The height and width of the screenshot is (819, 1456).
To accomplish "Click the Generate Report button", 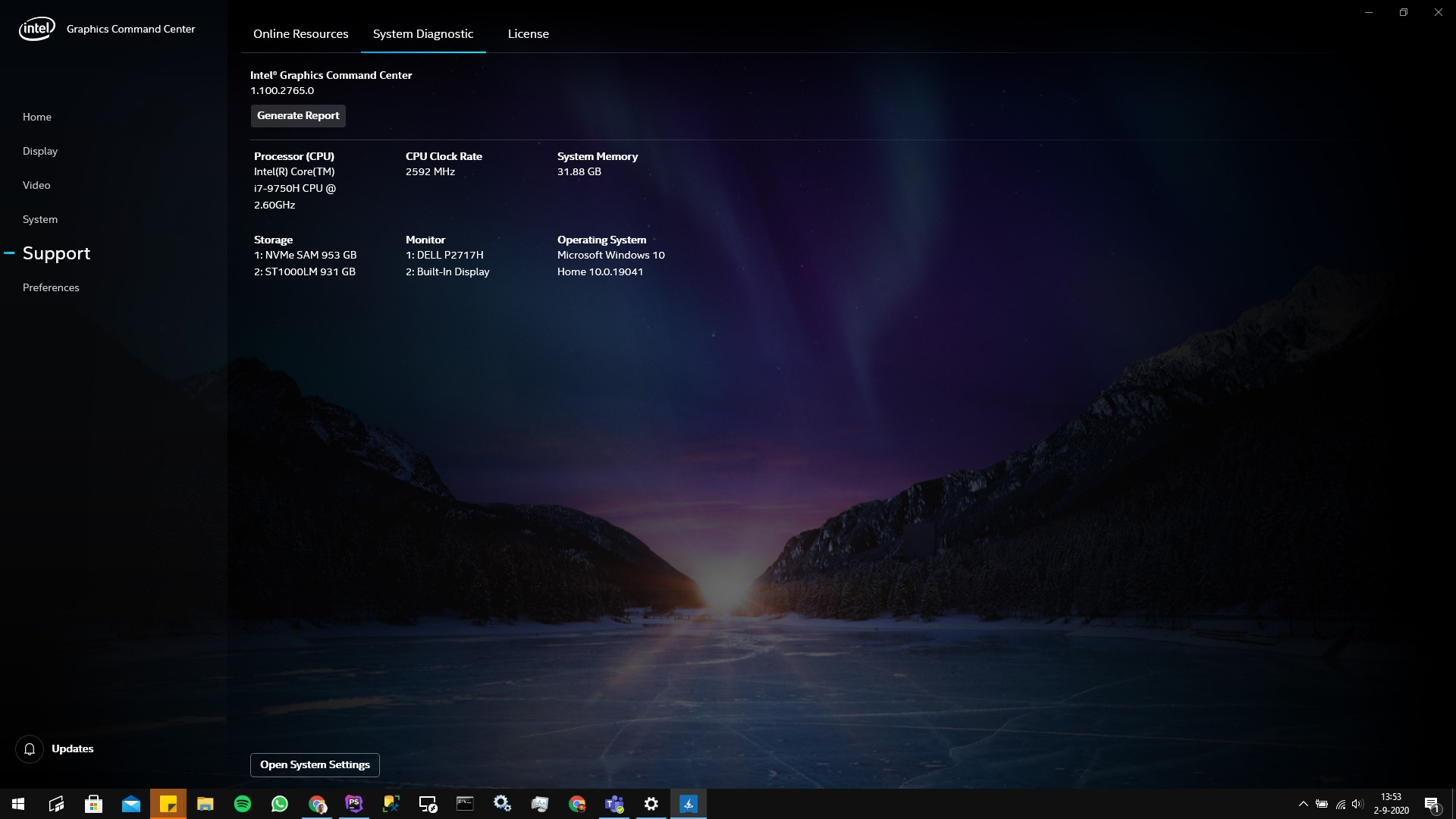I will 298,115.
